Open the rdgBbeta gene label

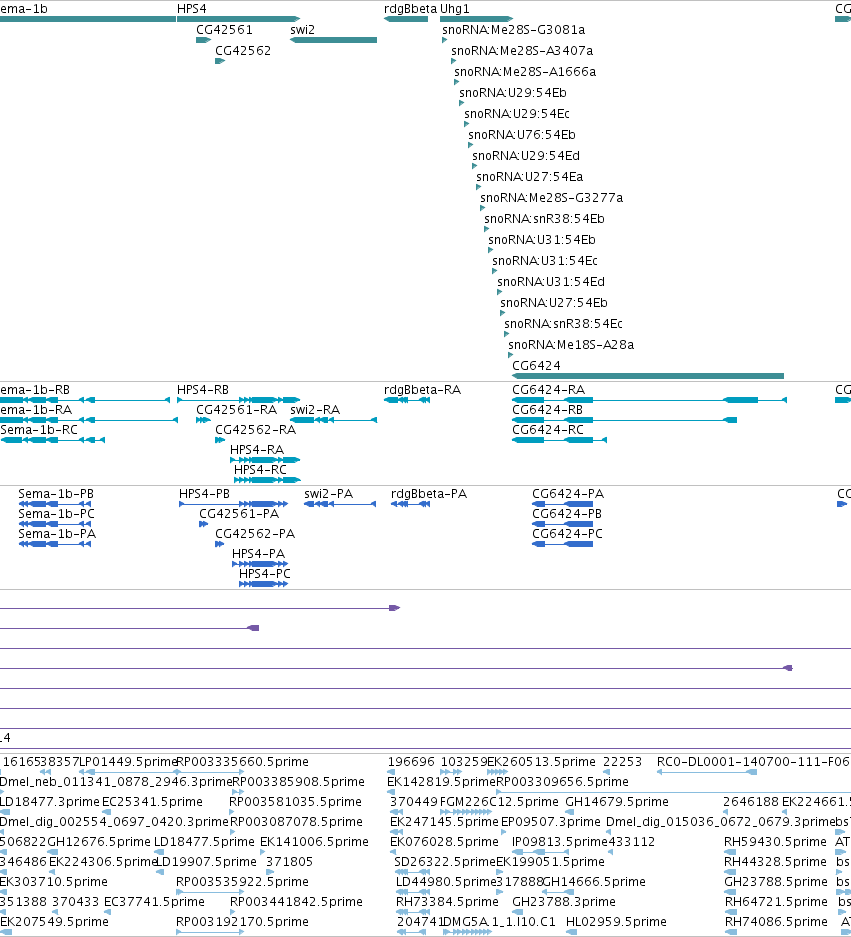[410, 9]
